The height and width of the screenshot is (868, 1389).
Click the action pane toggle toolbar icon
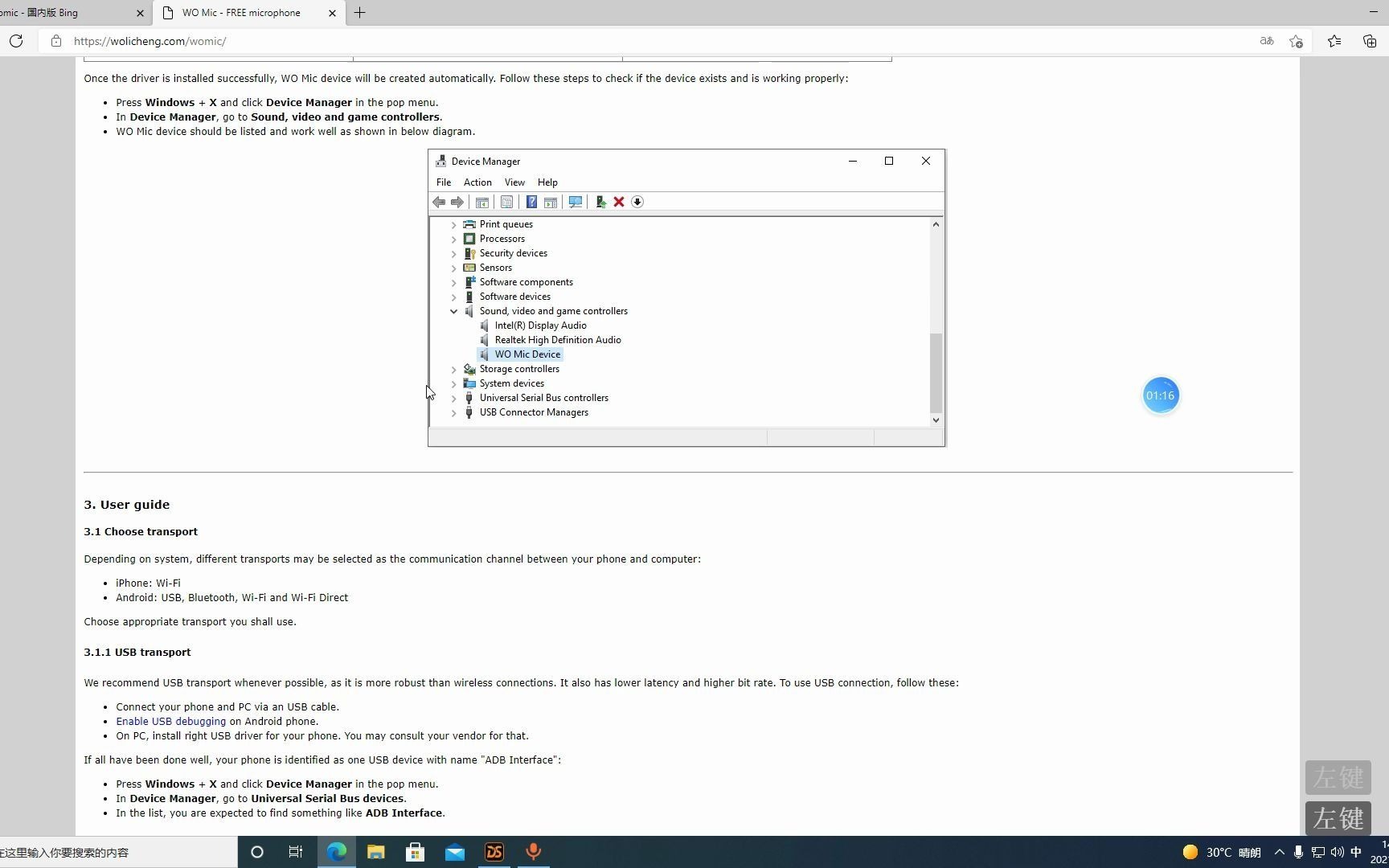pyautogui.click(x=551, y=202)
